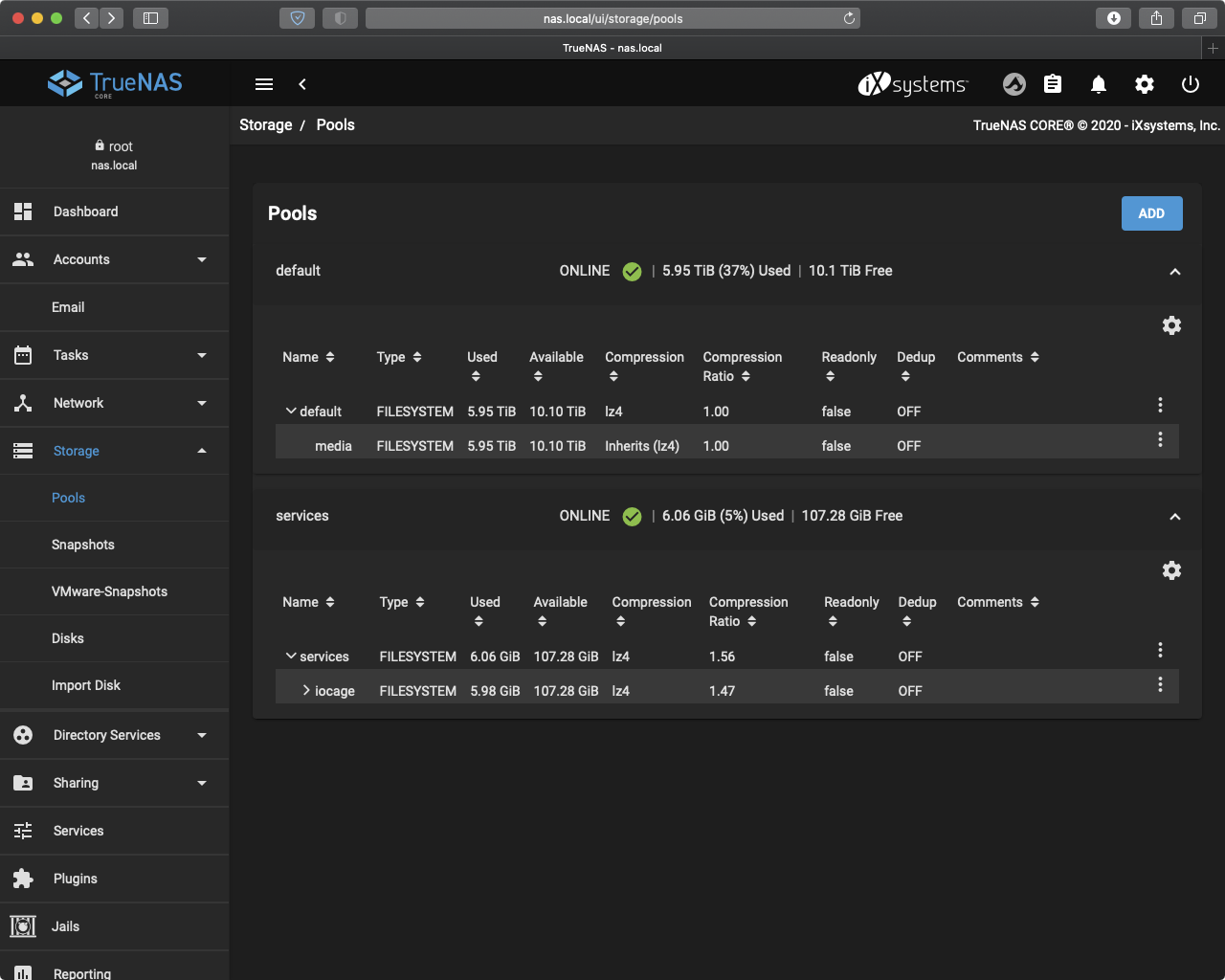
Task: Expand the Sharing menu
Action: click(x=115, y=783)
